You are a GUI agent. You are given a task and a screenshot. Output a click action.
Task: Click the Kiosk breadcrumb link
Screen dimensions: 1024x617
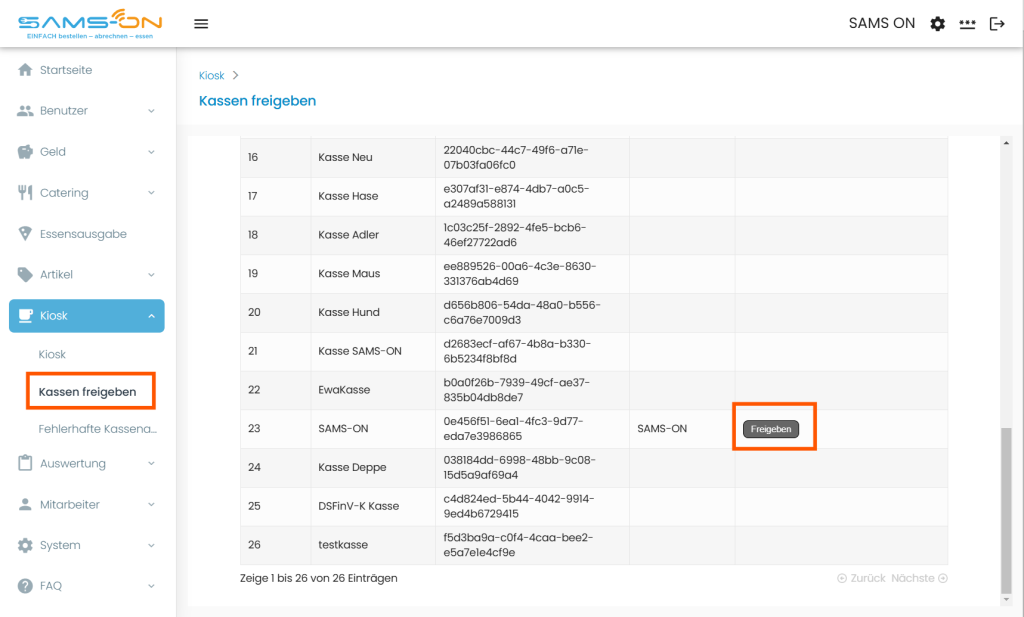point(212,76)
